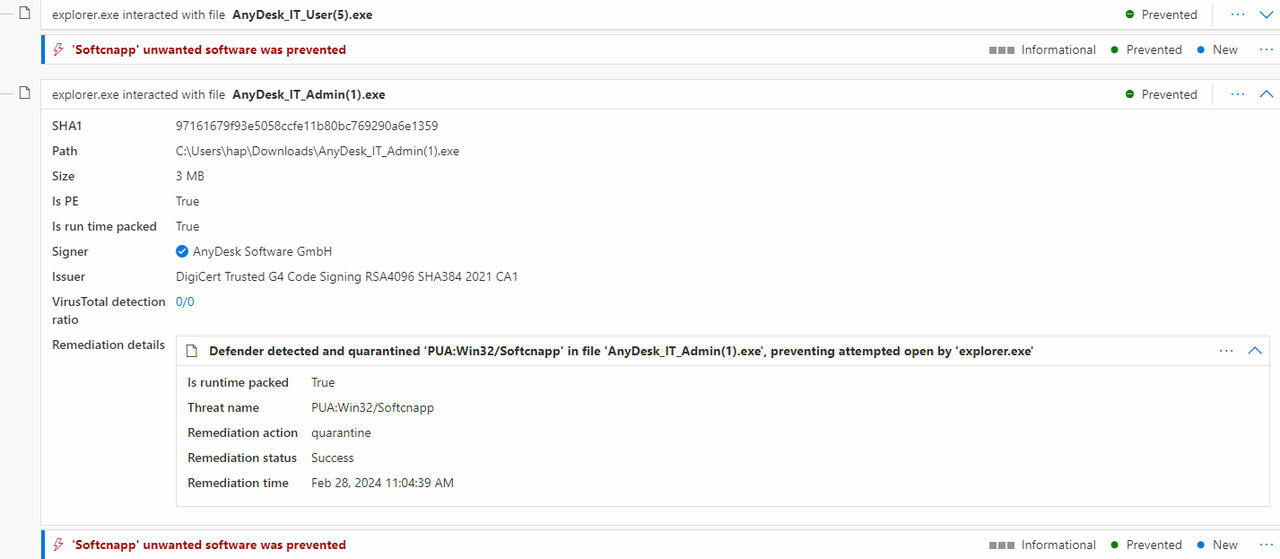Collapse the Remediation details section
This screenshot has width=1280, height=559.
point(1256,351)
